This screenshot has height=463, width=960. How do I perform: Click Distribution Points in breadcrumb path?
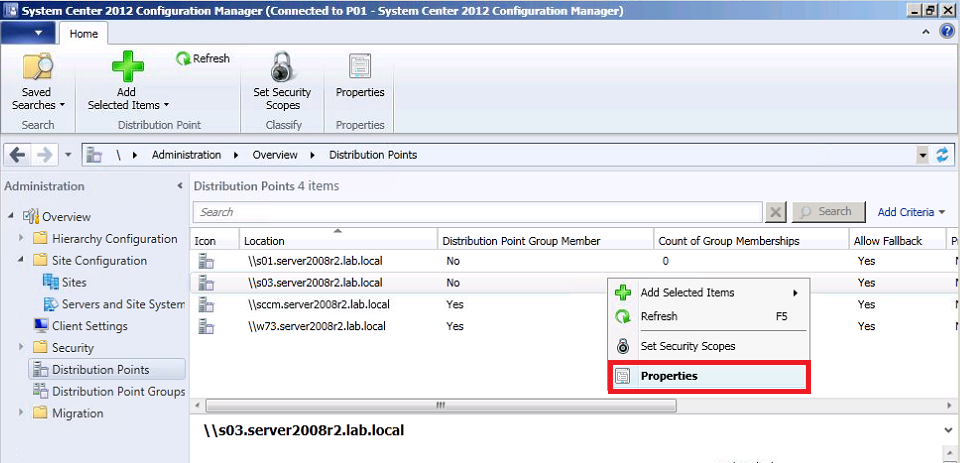pos(373,155)
